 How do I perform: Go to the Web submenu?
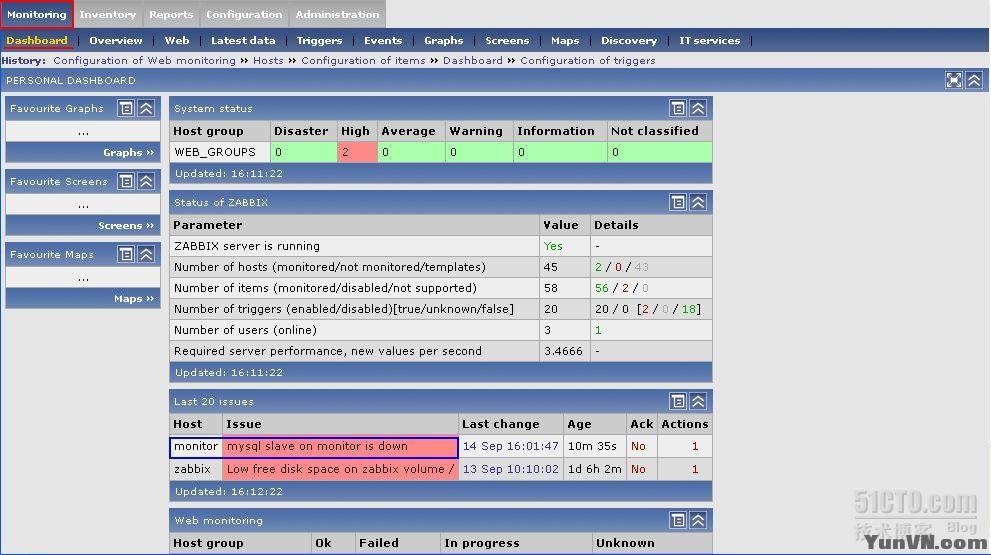coord(177,40)
